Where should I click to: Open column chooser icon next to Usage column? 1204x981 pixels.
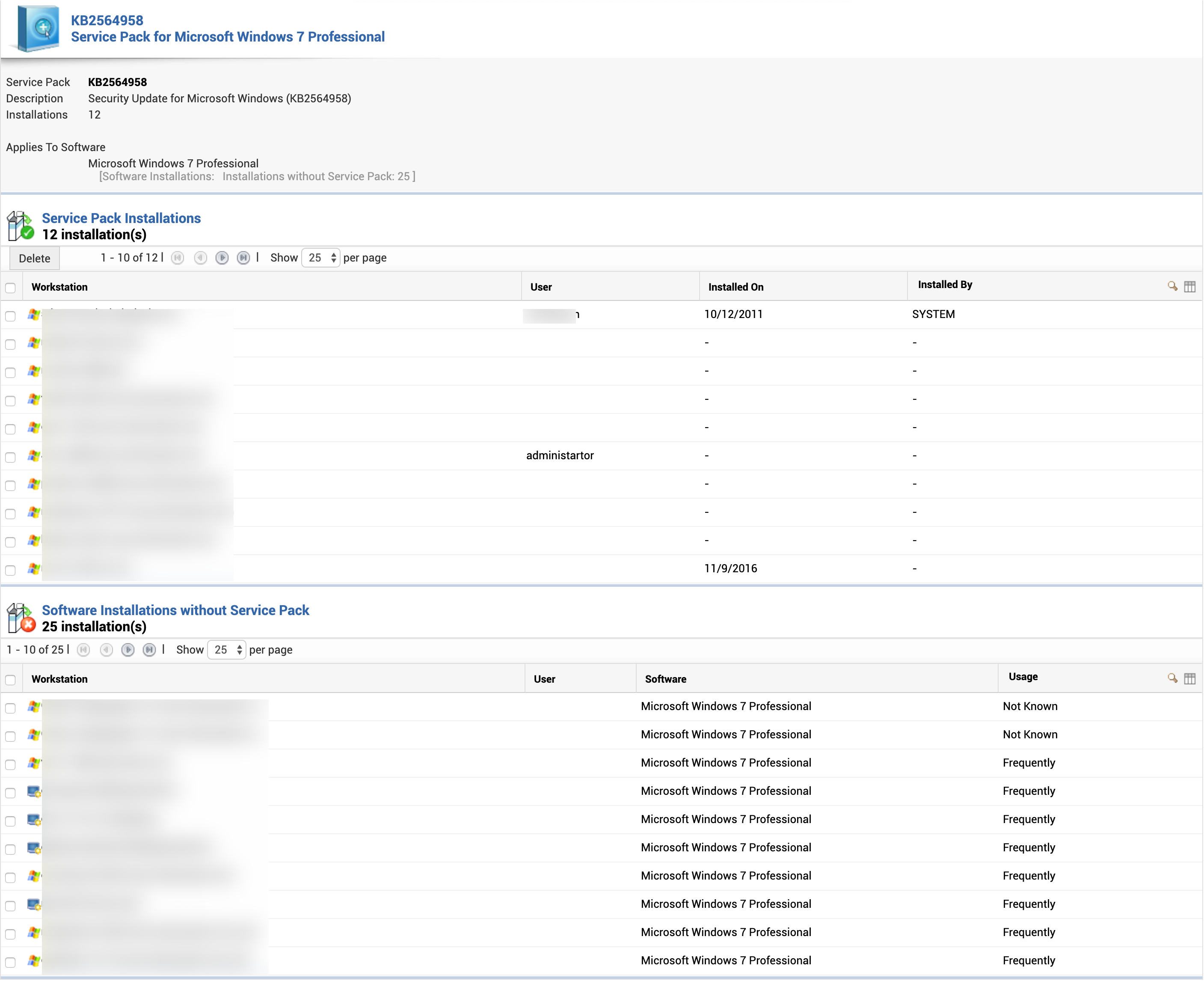[1189, 679]
